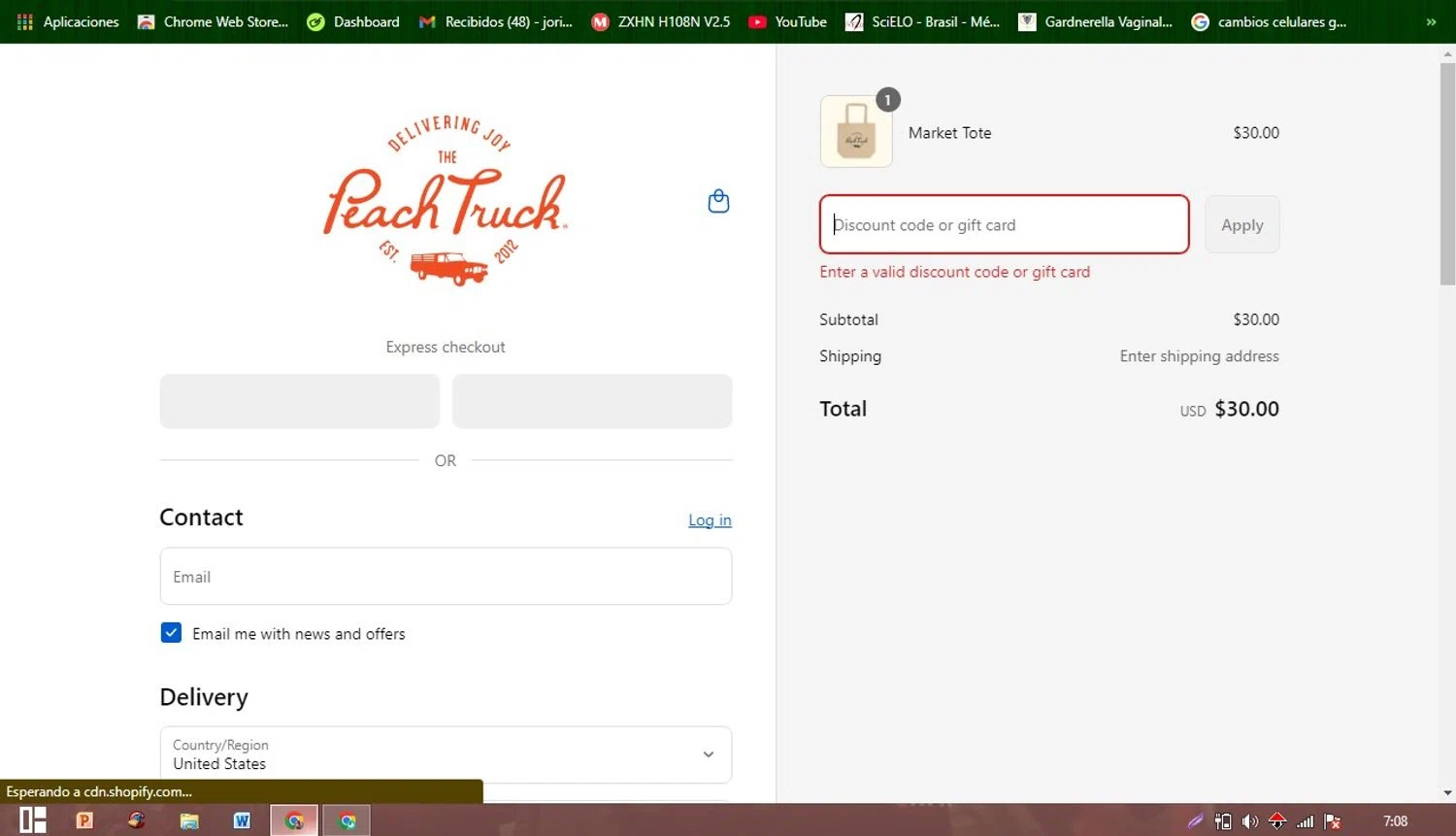Open the Windows Start button
Screen dimensions: 1456x836
click(x=33, y=820)
